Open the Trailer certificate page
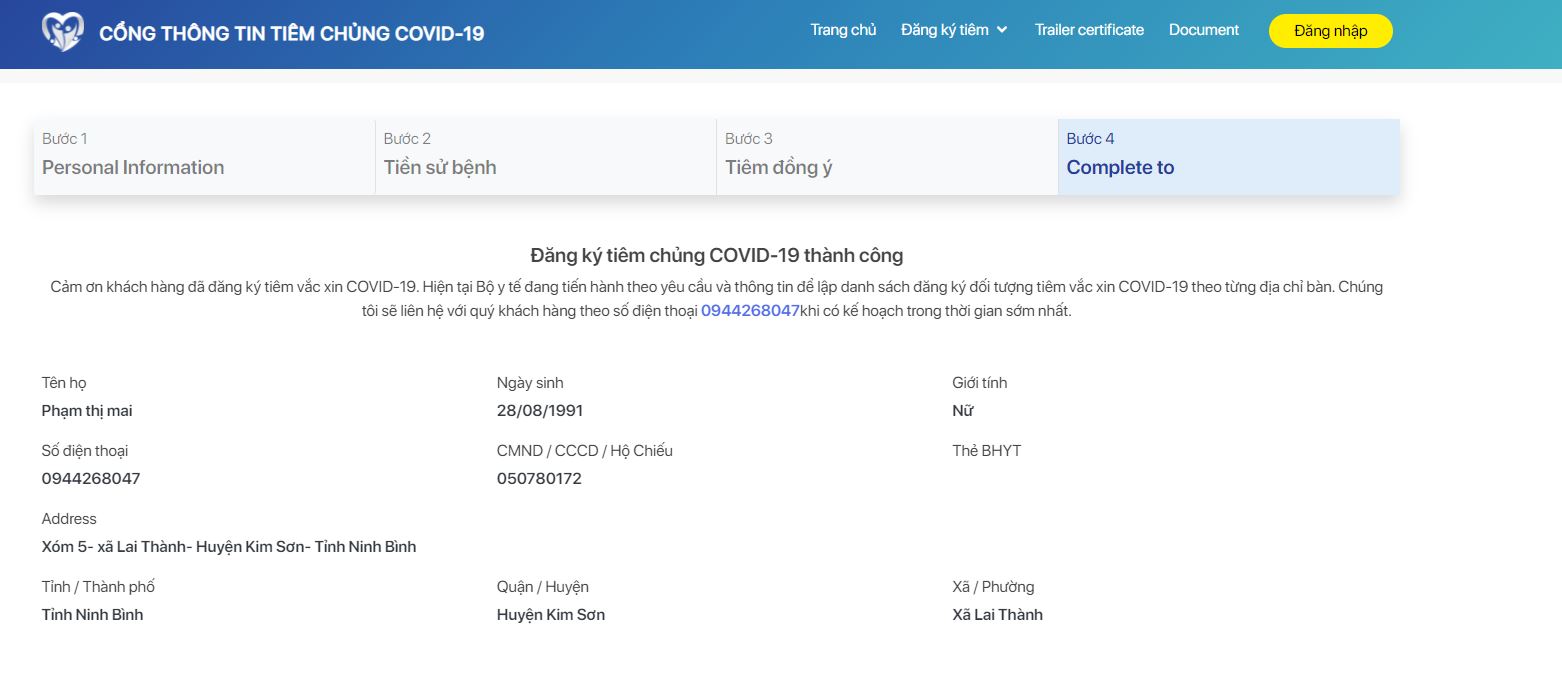 click(x=1089, y=30)
